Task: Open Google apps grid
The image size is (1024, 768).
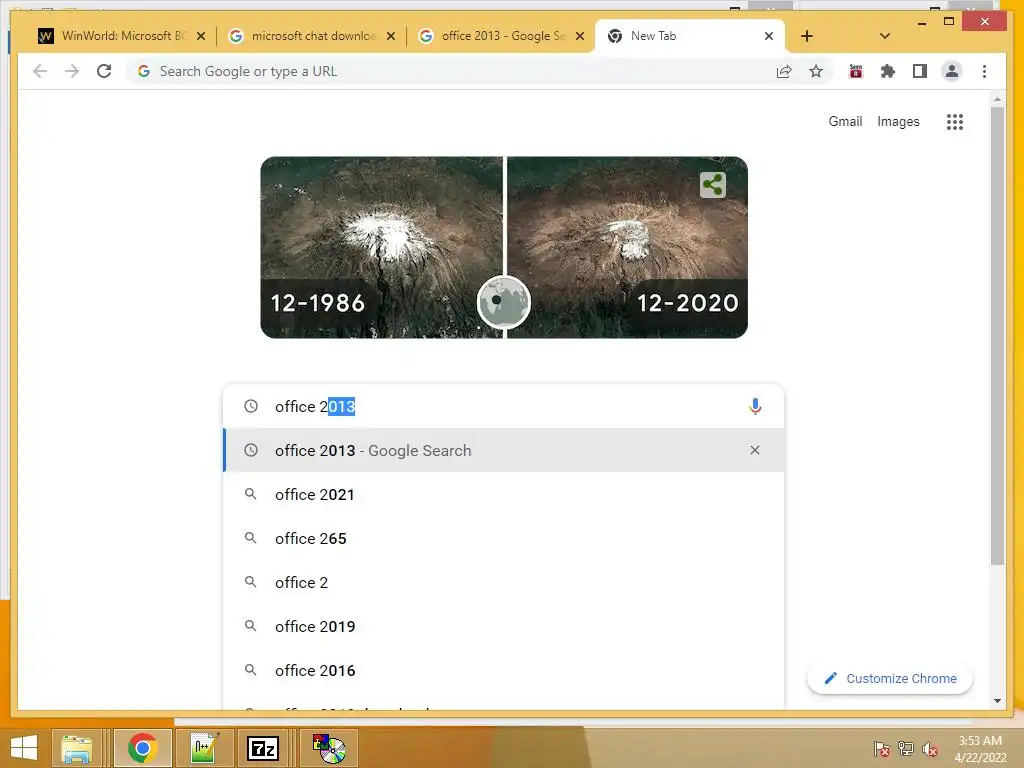Action: coord(954,121)
